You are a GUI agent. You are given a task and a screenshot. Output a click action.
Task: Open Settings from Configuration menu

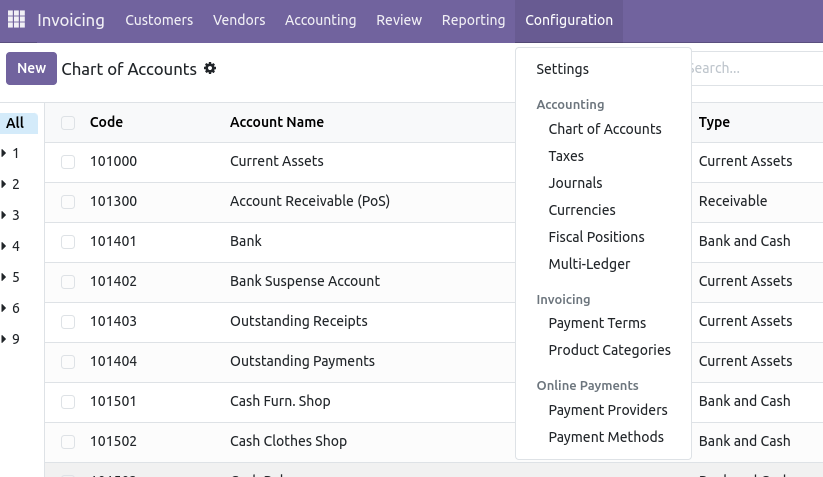click(x=562, y=69)
